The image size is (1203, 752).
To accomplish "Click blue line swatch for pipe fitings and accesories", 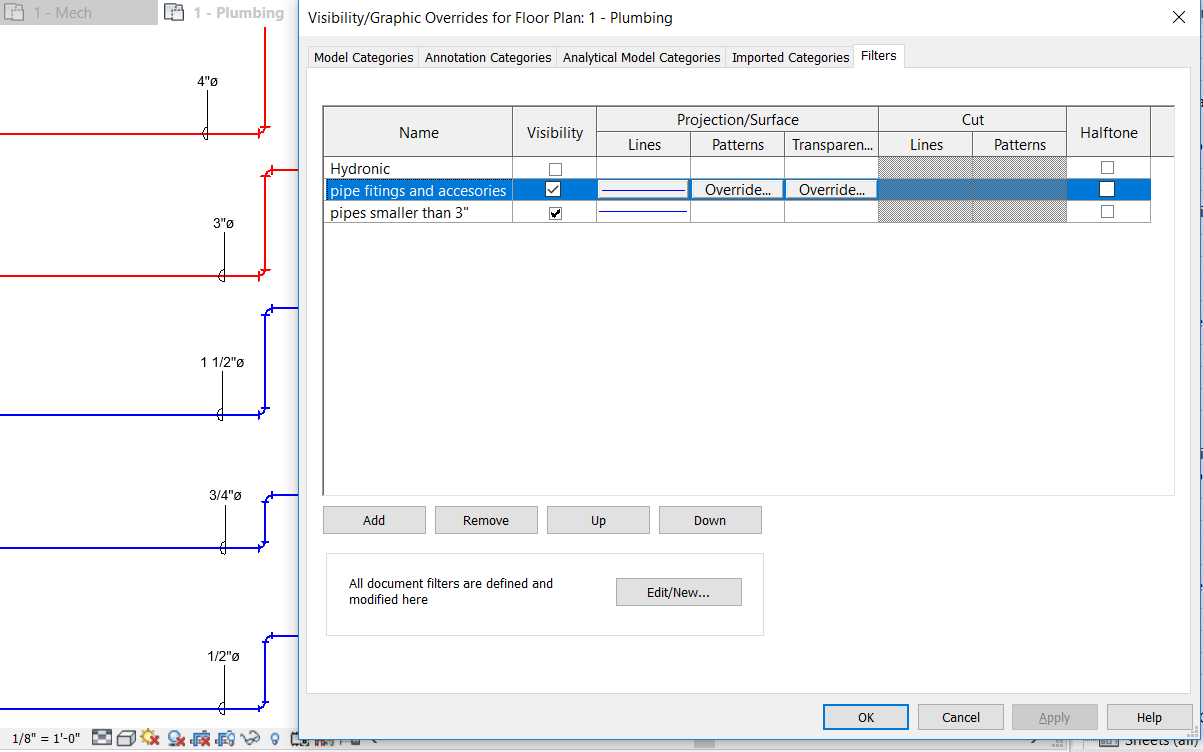I will pos(643,190).
